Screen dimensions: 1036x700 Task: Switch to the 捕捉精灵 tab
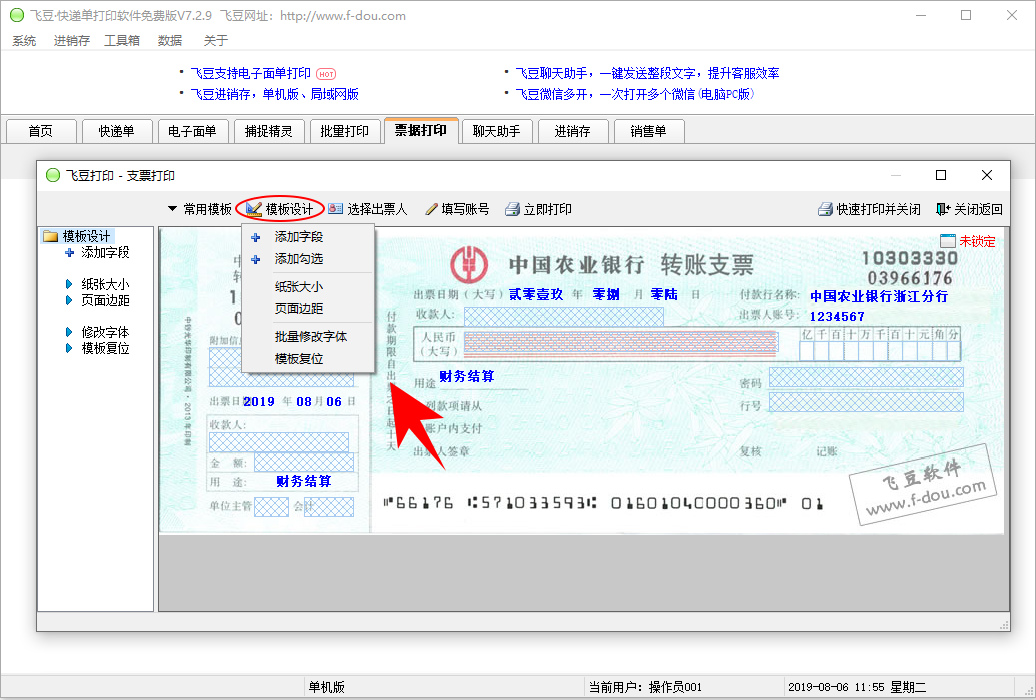click(x=269, y=131)
